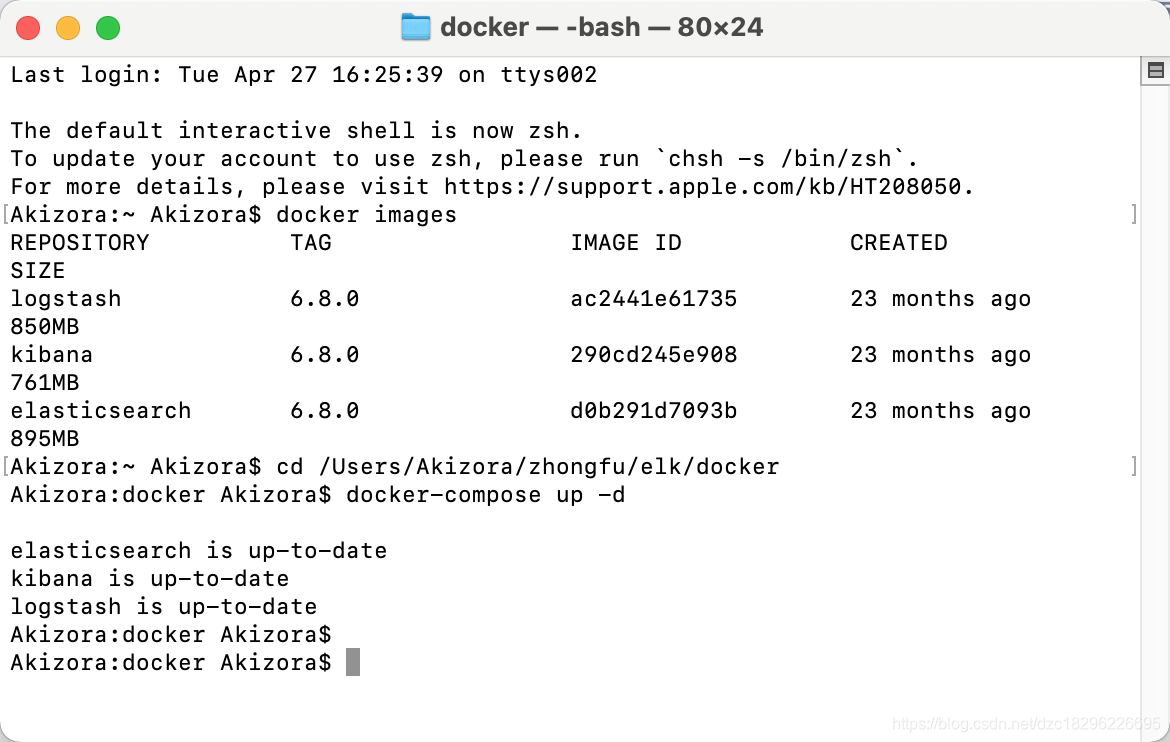The height and width of the screenshot is (742, 1170).
Task: Click the TAG column header
Action: 311,243
